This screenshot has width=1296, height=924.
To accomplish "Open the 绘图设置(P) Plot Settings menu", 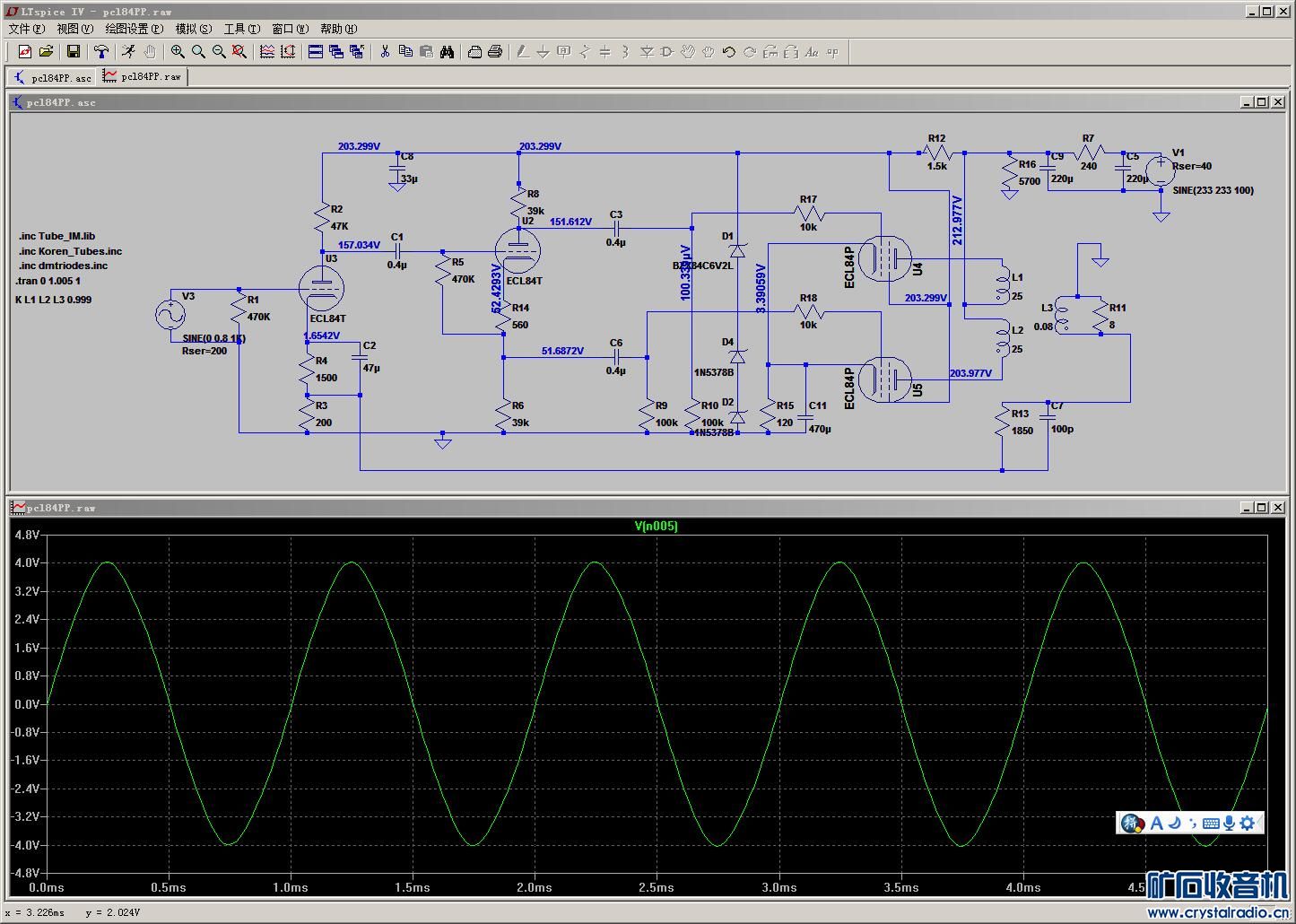I will point(134,29).
